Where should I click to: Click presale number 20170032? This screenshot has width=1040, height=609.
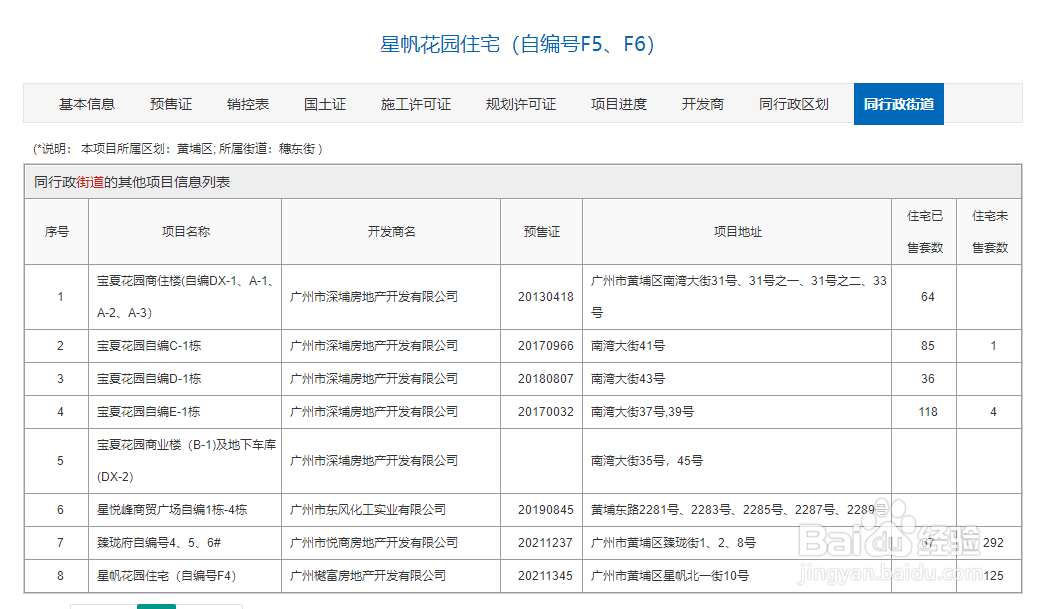click(546, 412)
